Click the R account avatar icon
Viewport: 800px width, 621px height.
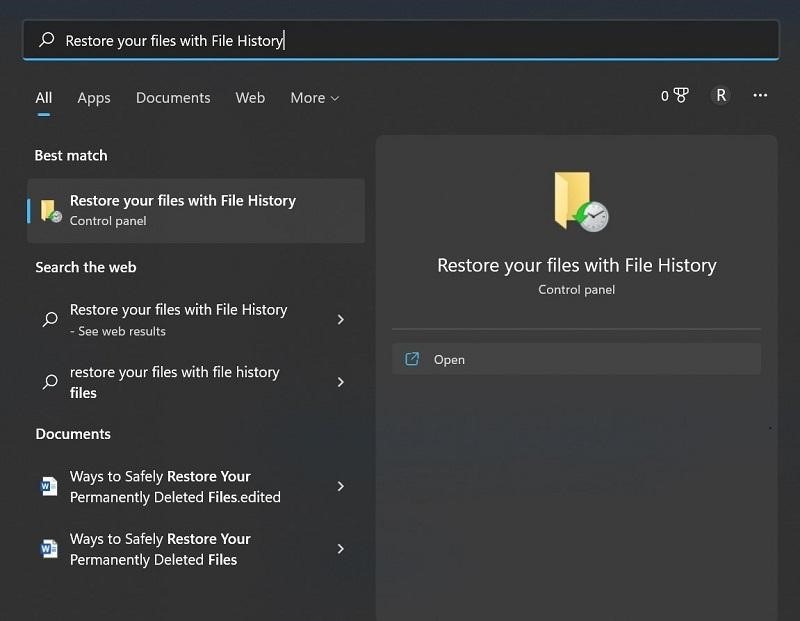[x=721, y=96]
